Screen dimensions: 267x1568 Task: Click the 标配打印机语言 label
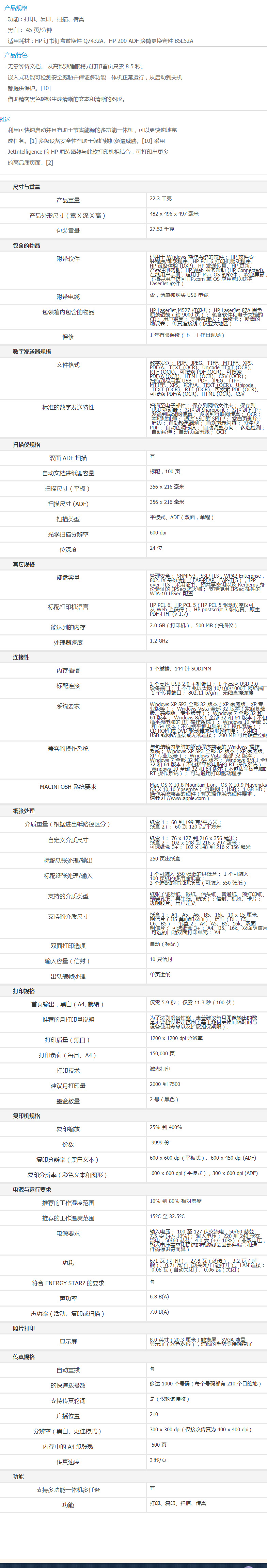pos(68,607)
